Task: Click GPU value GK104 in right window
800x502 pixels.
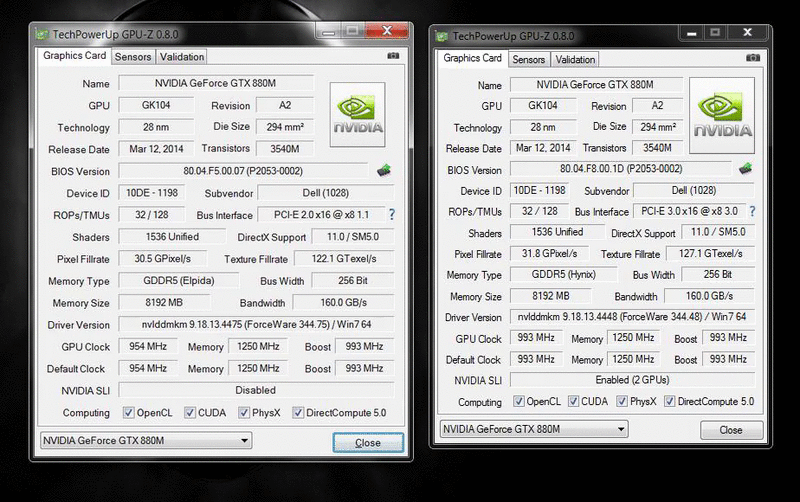Action: (x=543, y=106)
